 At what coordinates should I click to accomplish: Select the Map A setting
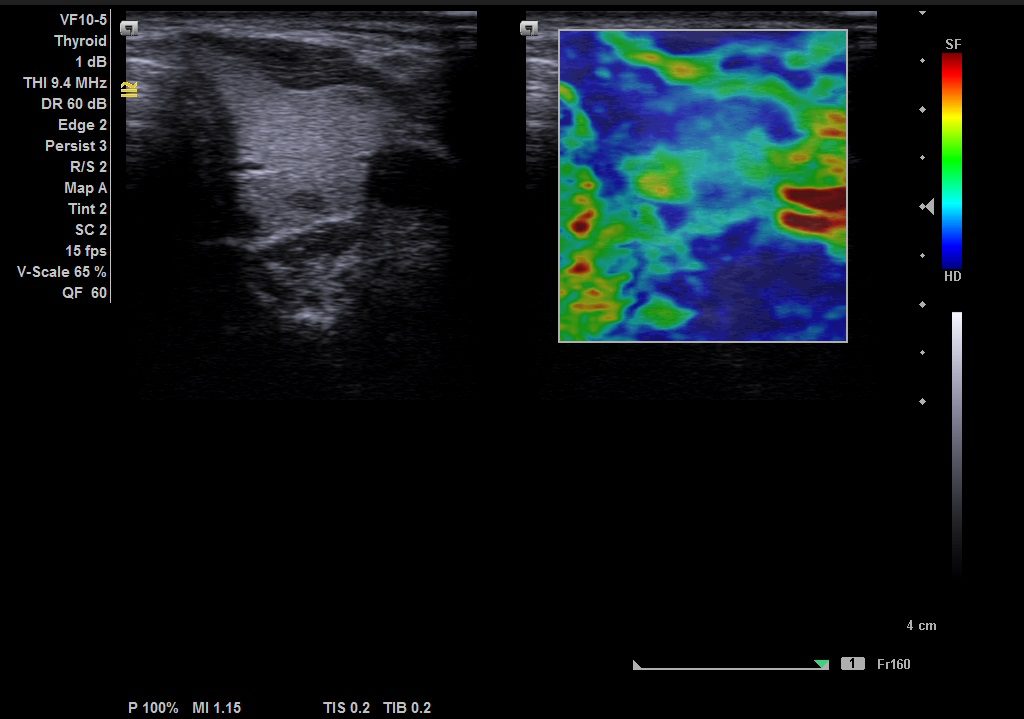click(x=86, y=188)
